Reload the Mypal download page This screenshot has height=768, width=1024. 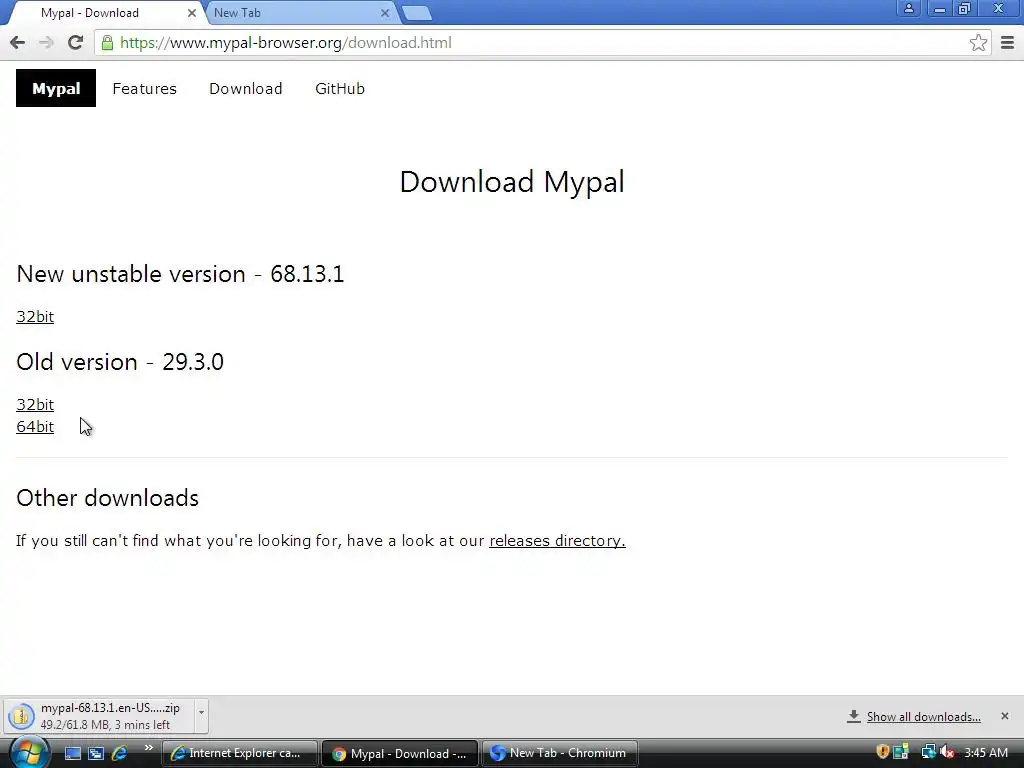[x=76, y=43]
